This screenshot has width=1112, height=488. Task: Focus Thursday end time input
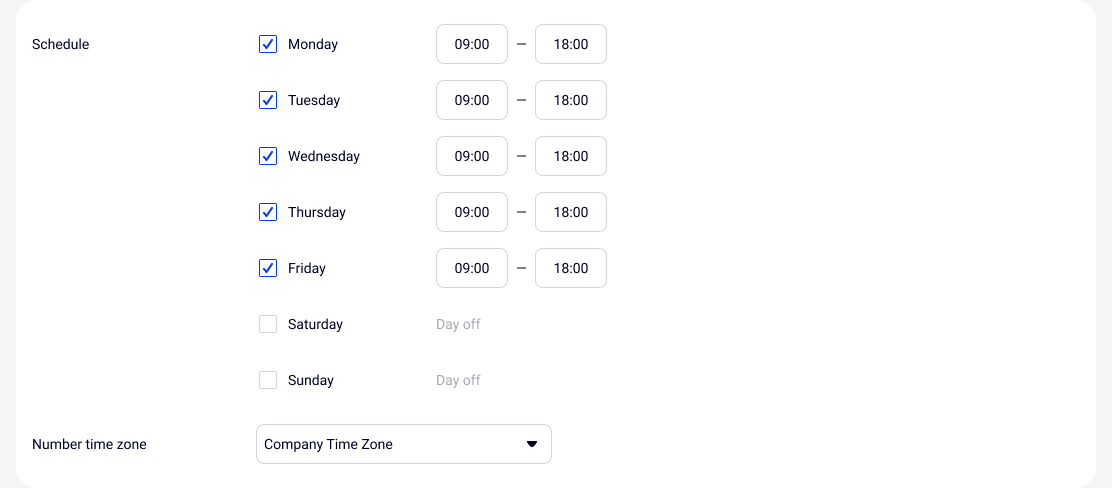[x=571, y=212]
